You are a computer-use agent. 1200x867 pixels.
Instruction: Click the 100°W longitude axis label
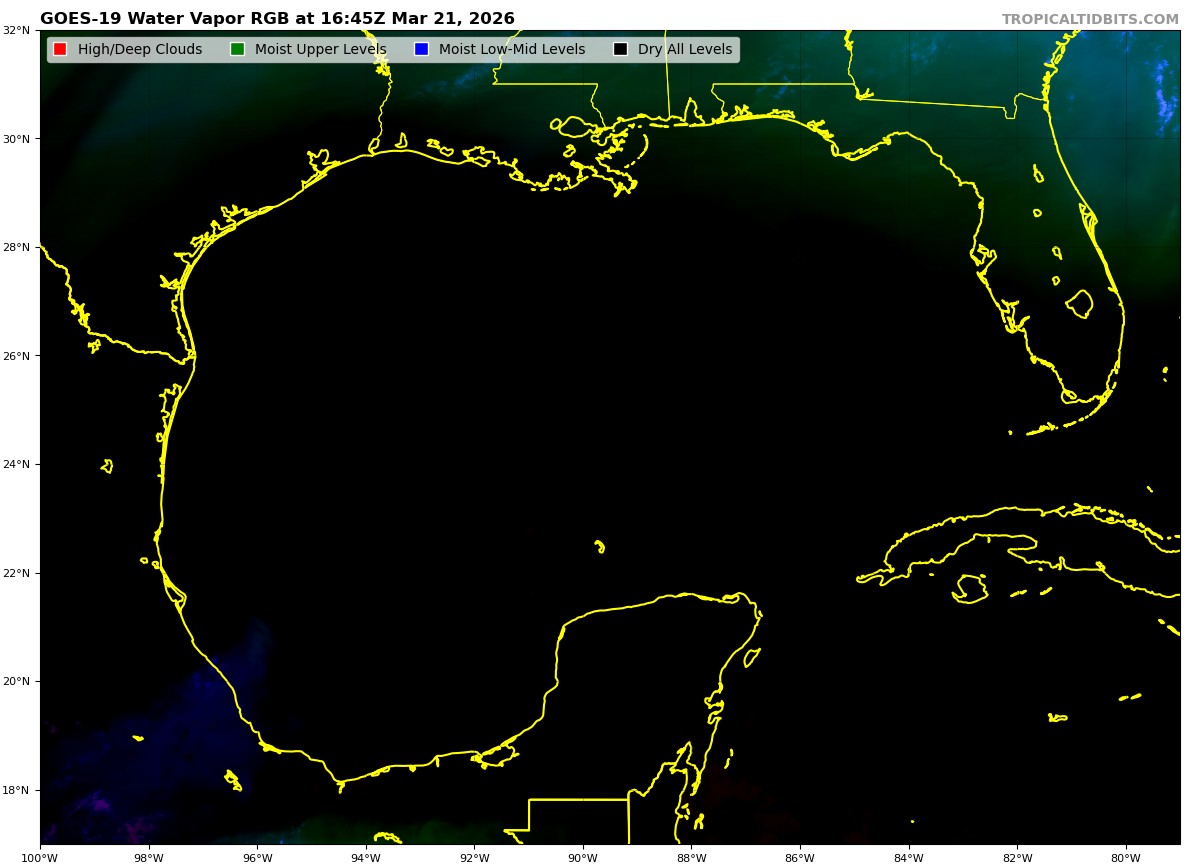40,857
